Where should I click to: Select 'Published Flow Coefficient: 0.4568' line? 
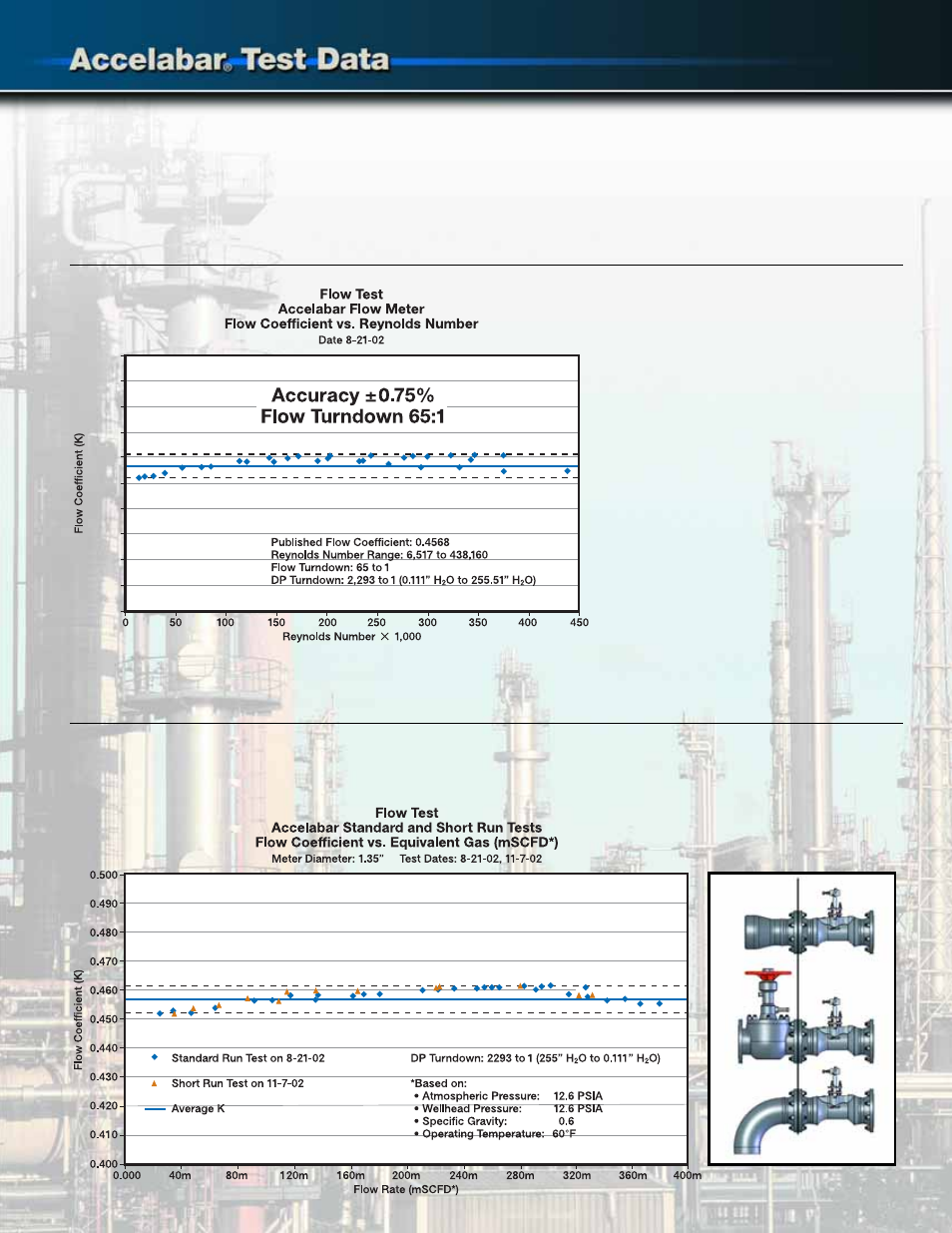point(360,542)
